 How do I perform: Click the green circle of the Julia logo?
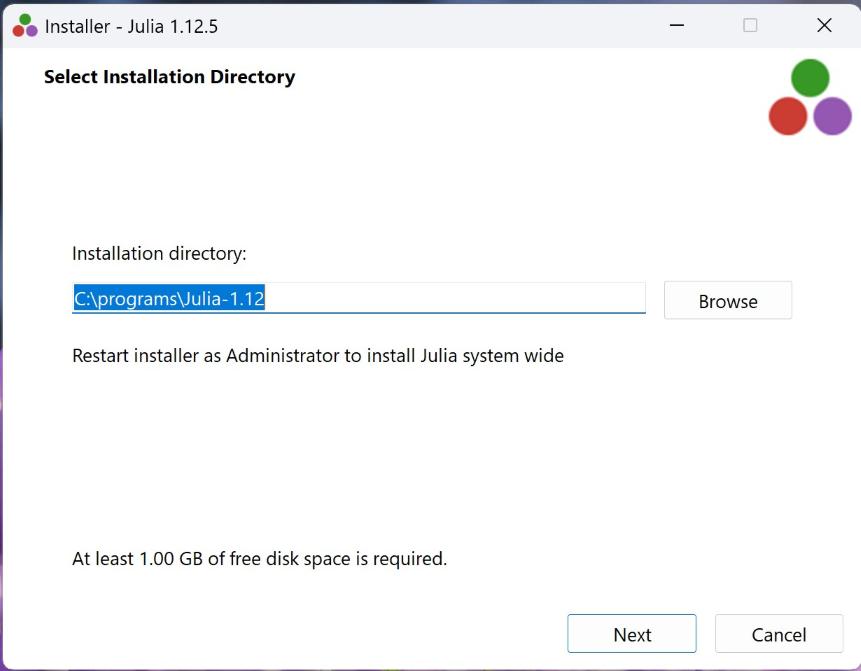coord(810,78)
